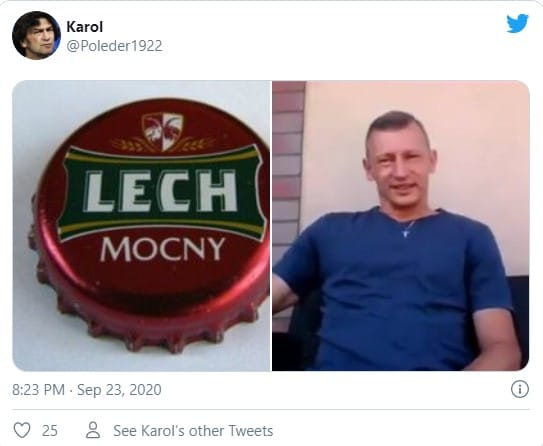Open See Karol's other Tweets link
The image size is (543, 446).
pos(193,431)
